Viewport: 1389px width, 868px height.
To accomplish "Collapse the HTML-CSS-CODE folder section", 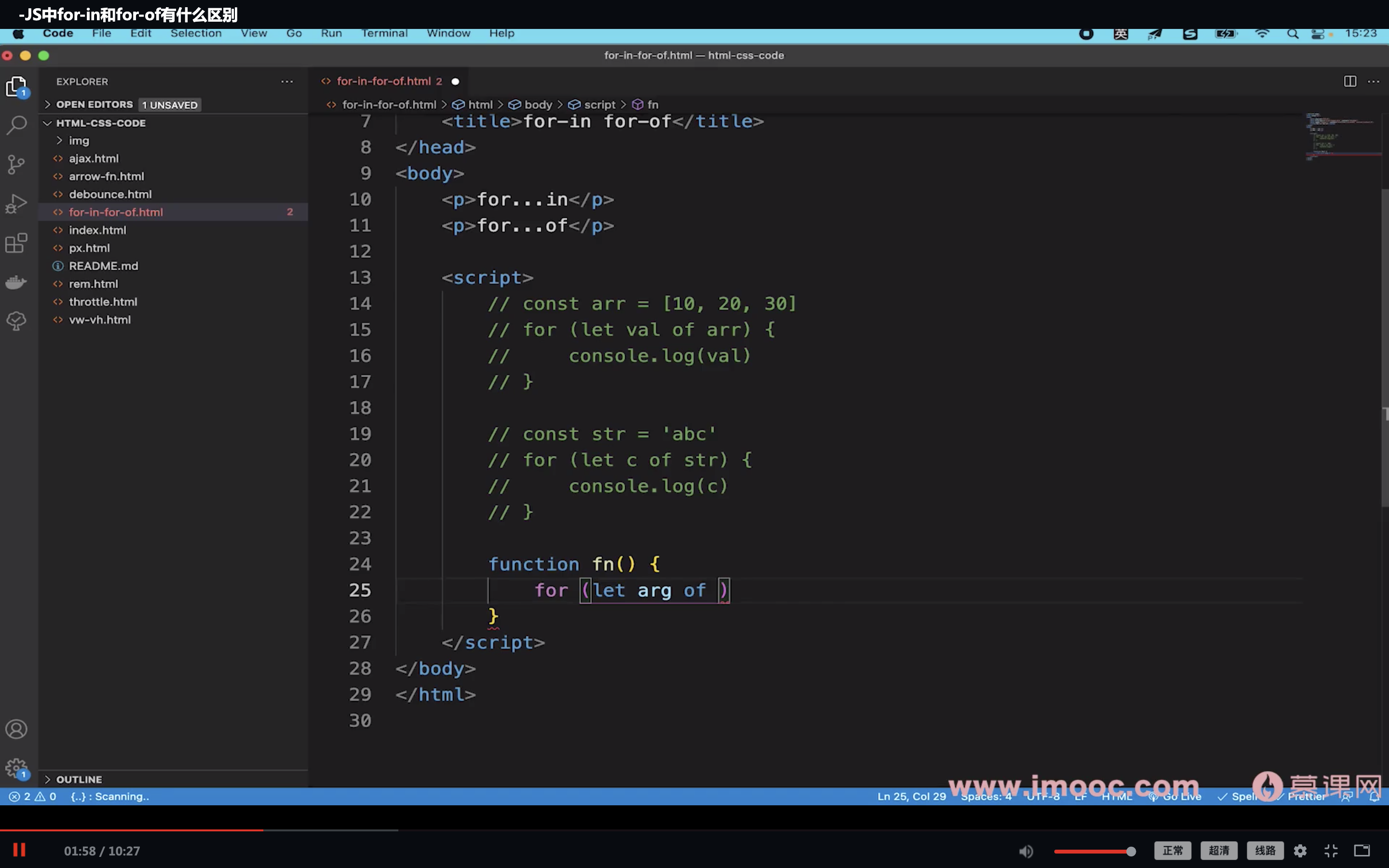I will point(100,123).
